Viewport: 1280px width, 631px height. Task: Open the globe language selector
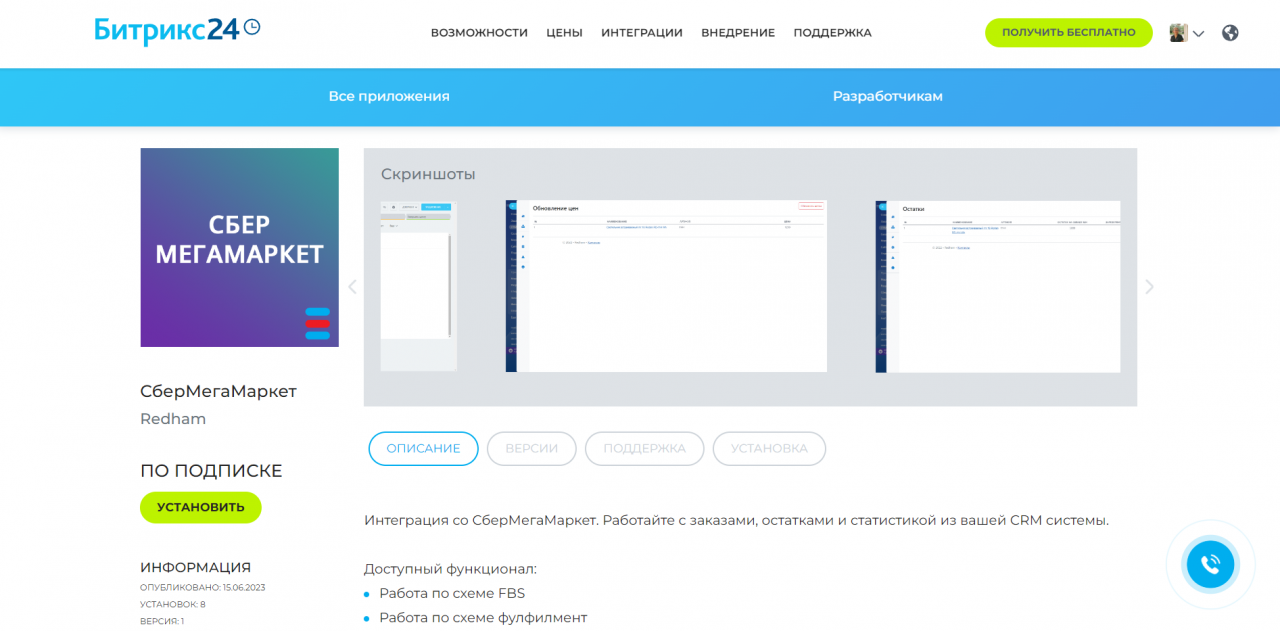tap(1230, 33)
